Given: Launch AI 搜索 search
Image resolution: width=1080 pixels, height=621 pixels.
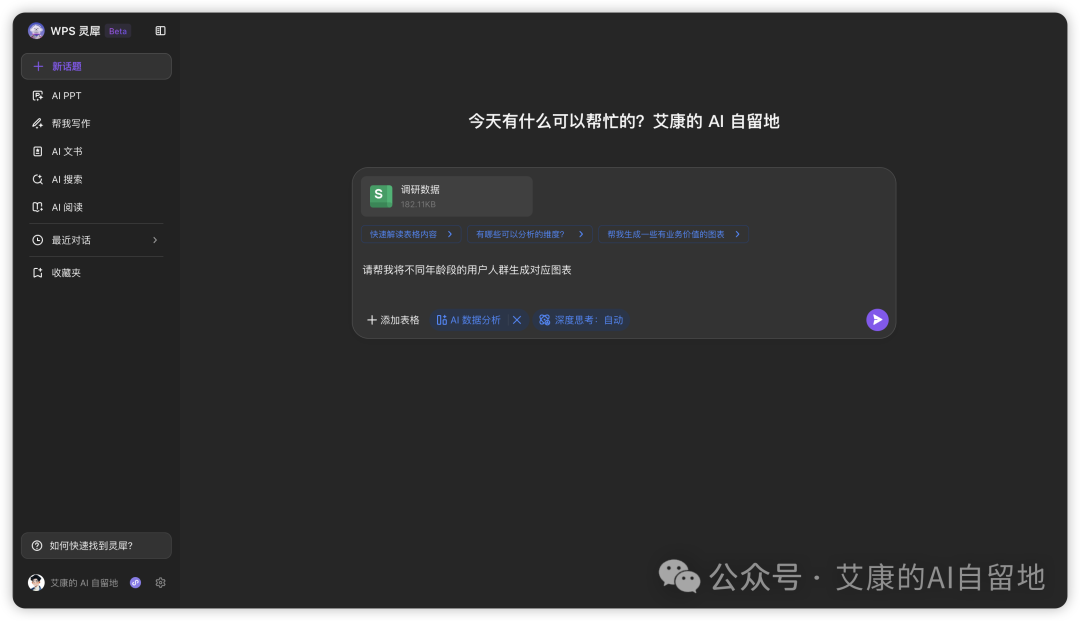Looking at the screenshot, I should pos(67,179).
